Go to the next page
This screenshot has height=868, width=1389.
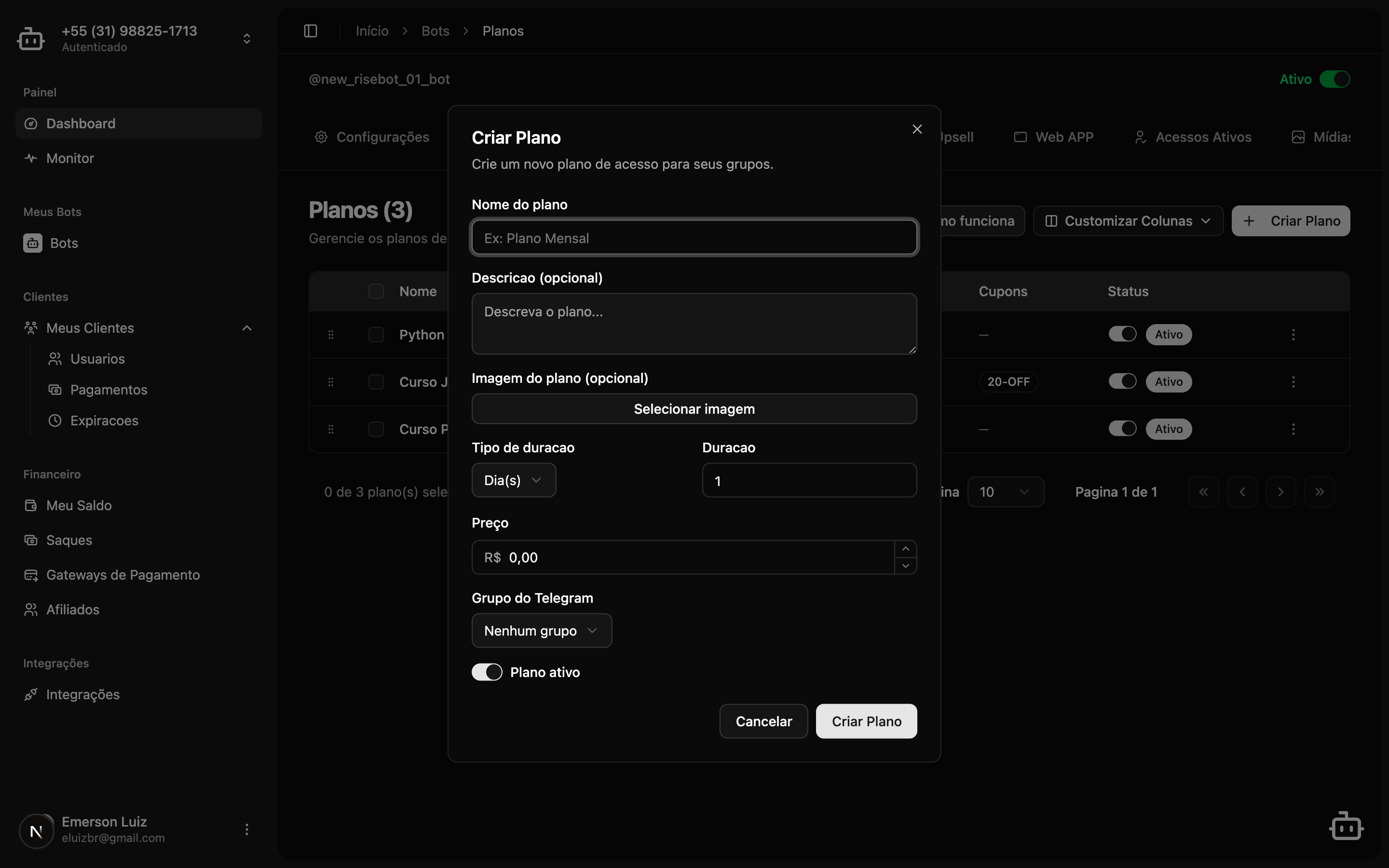click(x=1280, y=492)
